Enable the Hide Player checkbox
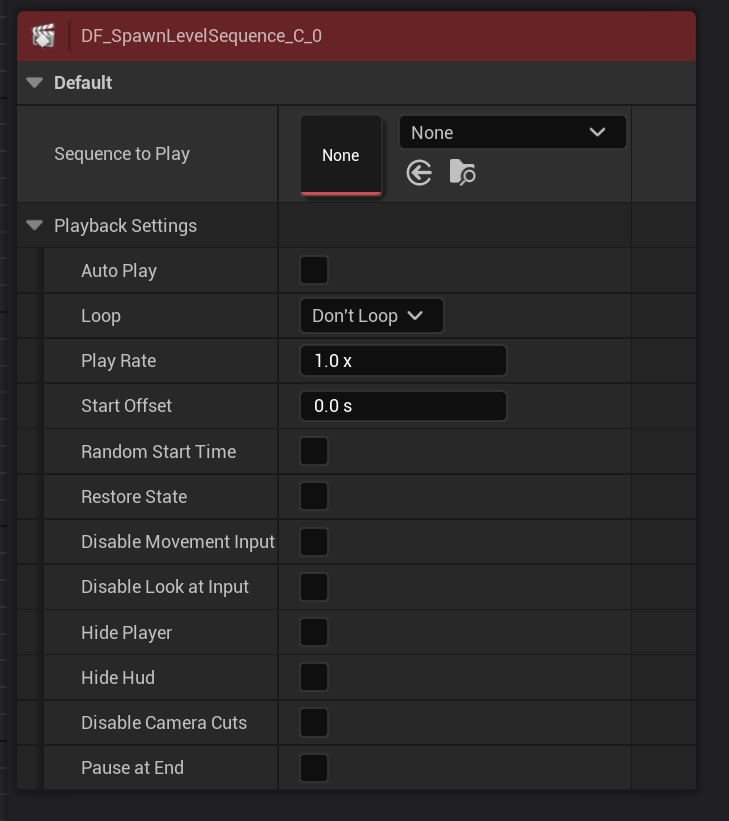729x821 pixels. [x=314, y=632]
